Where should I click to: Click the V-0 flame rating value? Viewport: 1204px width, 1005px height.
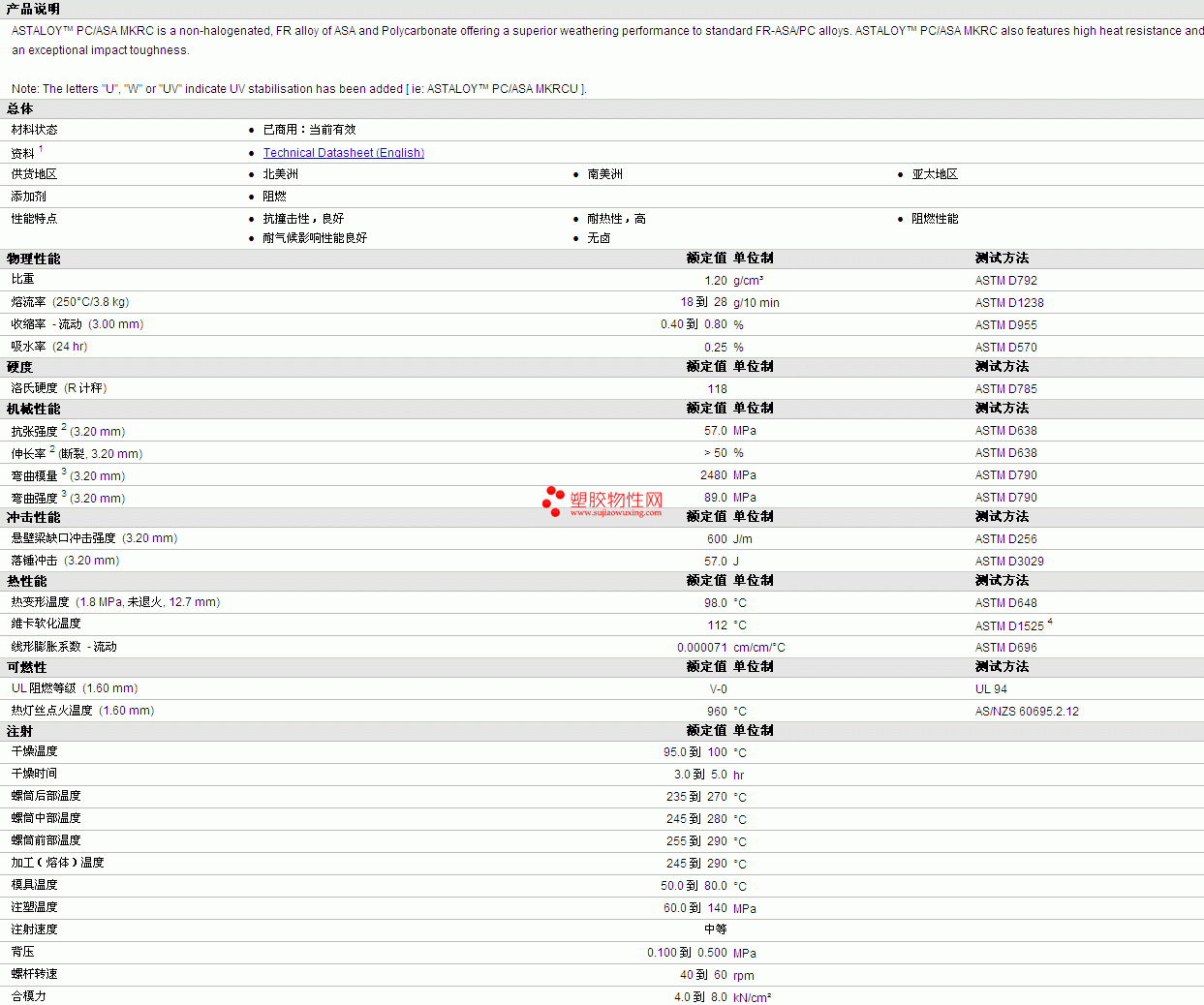pyautogui.click(x=718, y=689)
